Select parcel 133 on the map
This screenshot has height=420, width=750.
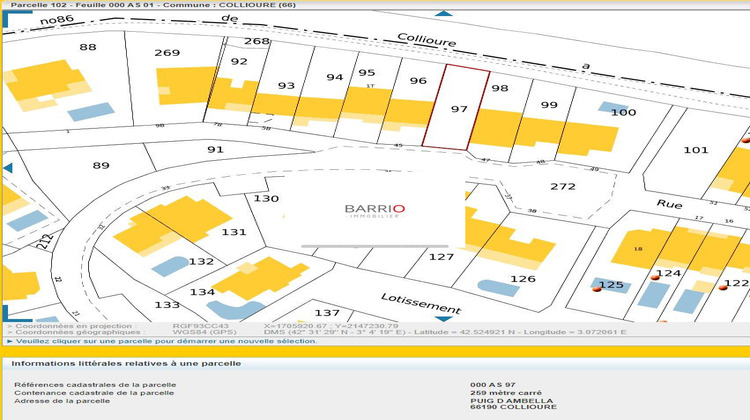click(167, 305)
